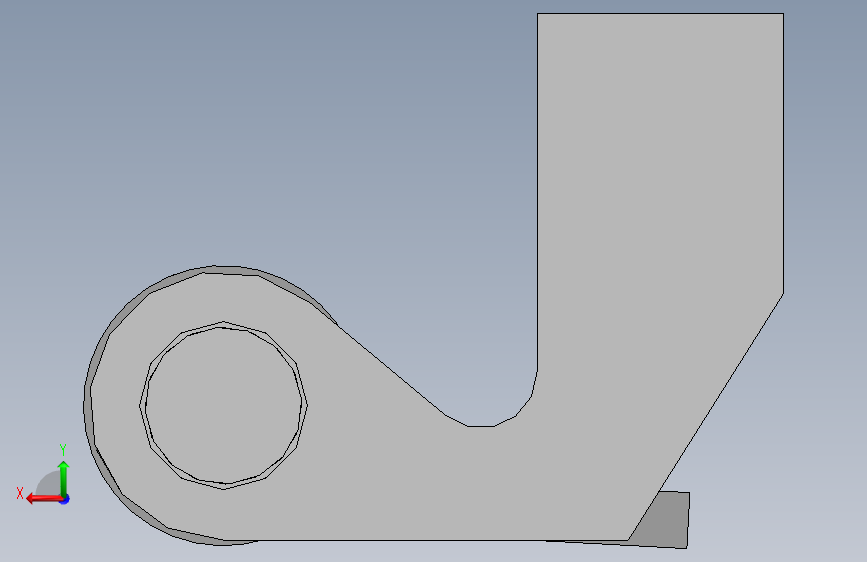Click the gray quarter-circle plane of the triad
This screenshot has width=867, height=562.
[48, 483]
